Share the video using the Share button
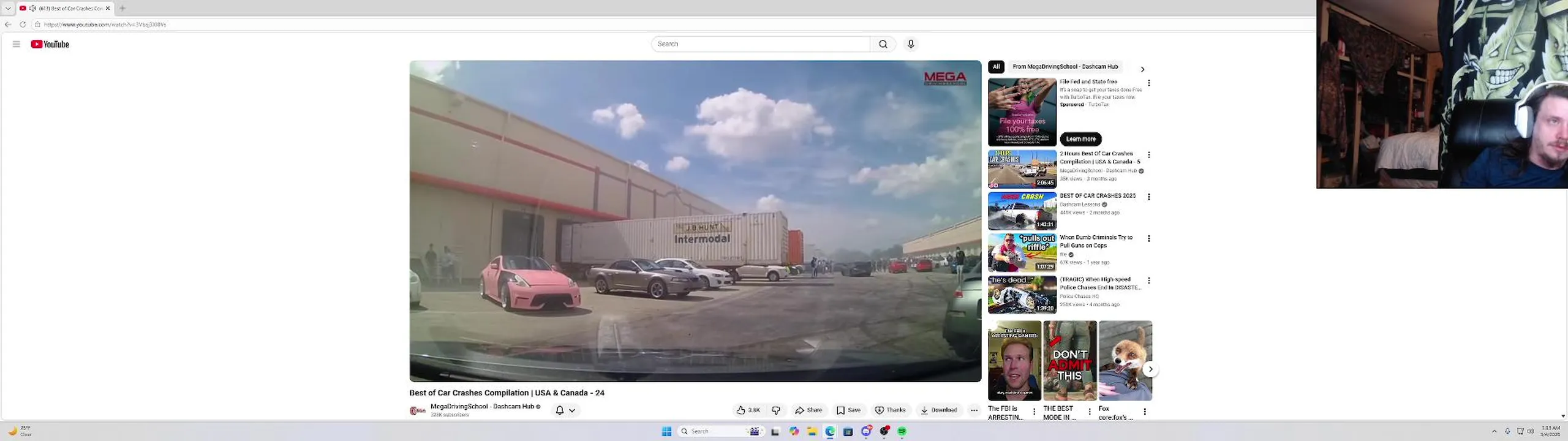The image size is (1568, 441). click(x=809, y=410)
